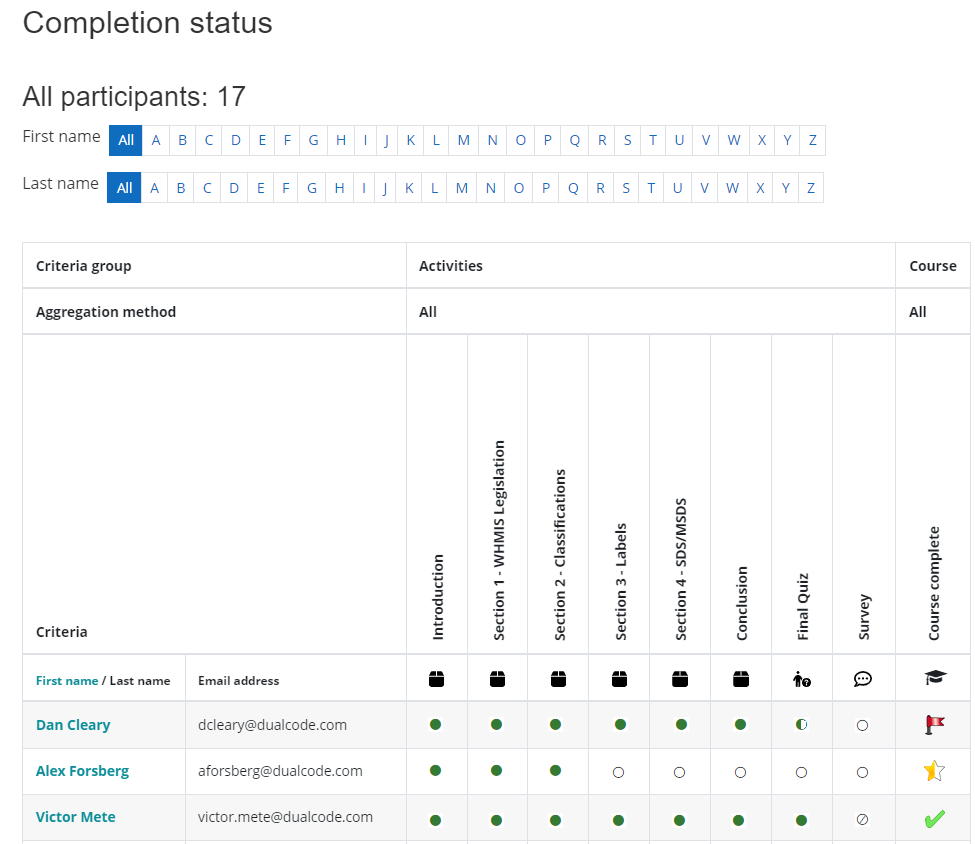This screenshot has height=844, width=975.
Task: Click the Section 3 - Labels package icon
Action: coord(619,679)
